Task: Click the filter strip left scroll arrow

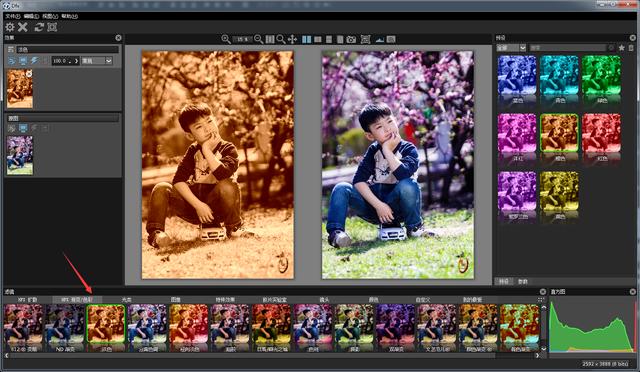Action: (7, 355)
